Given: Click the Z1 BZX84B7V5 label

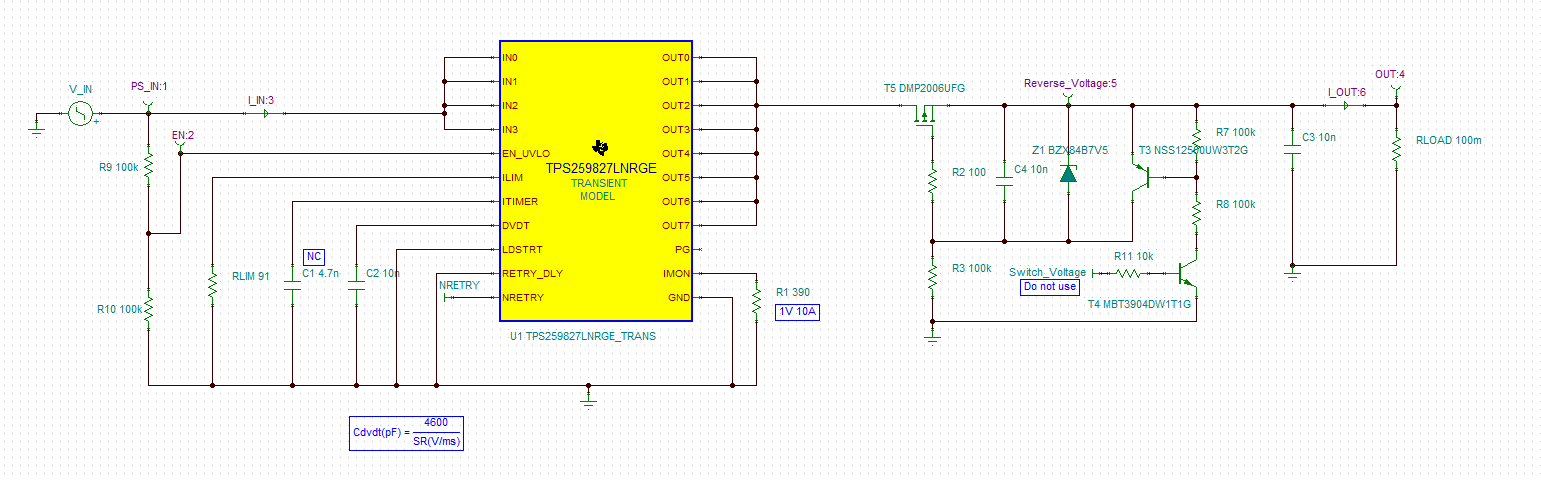Looking at the screenshot, I should (1070, 149).
